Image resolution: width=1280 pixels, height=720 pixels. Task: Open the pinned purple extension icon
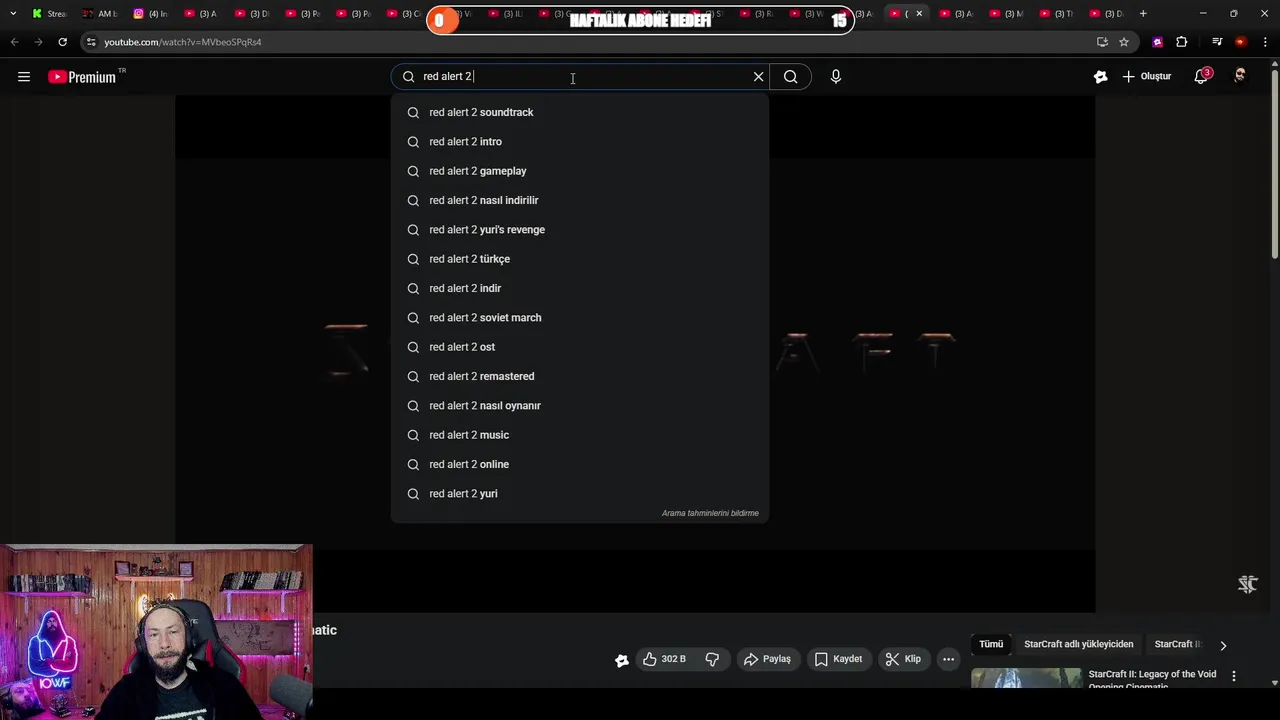1158,42
